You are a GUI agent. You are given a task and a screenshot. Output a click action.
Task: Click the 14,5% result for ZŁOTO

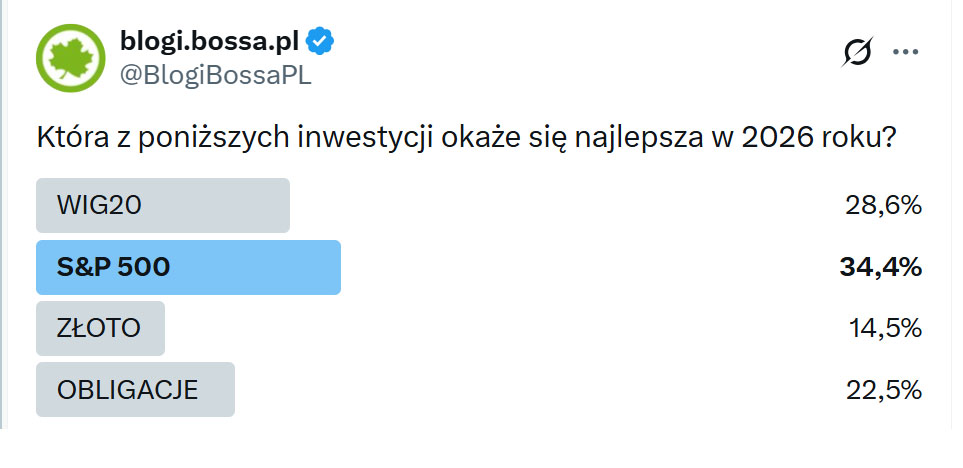882,328
